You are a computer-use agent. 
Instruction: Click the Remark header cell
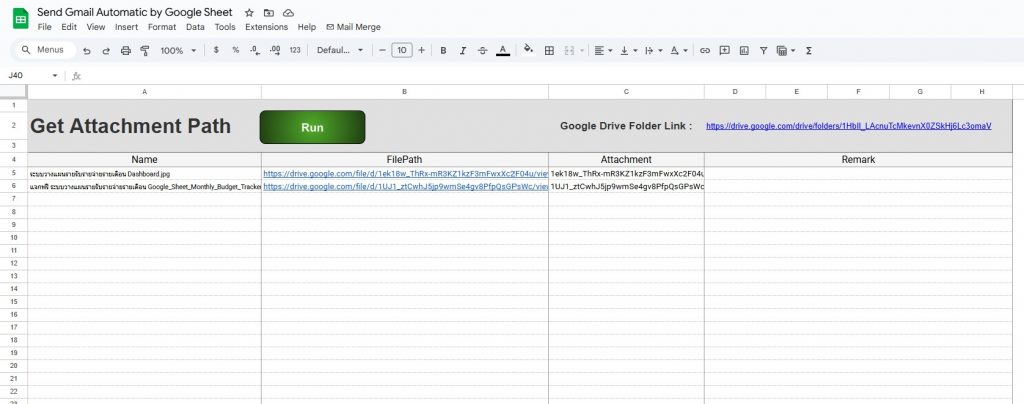[858, 159]
